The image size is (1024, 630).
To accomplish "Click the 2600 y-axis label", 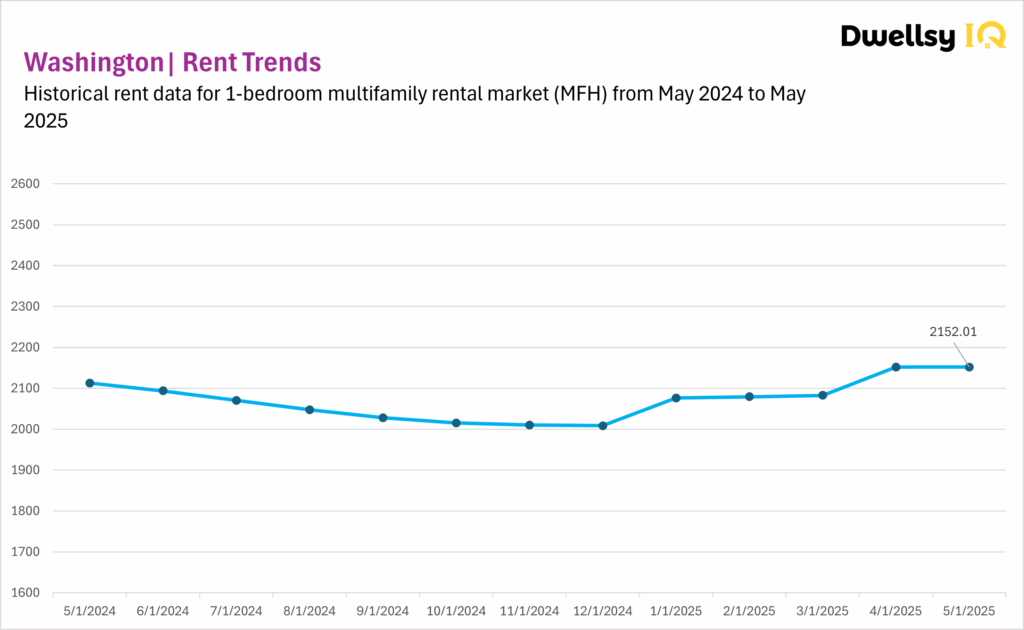I will click(x=25, y=184).
